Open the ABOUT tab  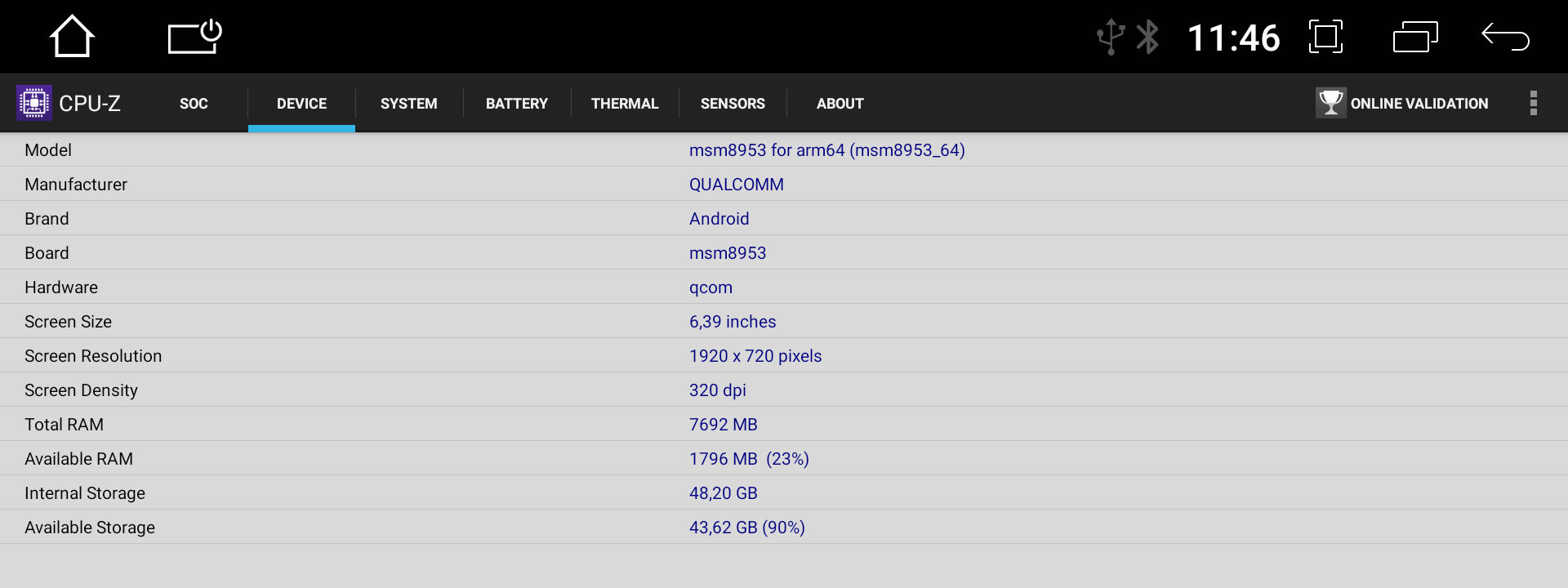point(840,104)
